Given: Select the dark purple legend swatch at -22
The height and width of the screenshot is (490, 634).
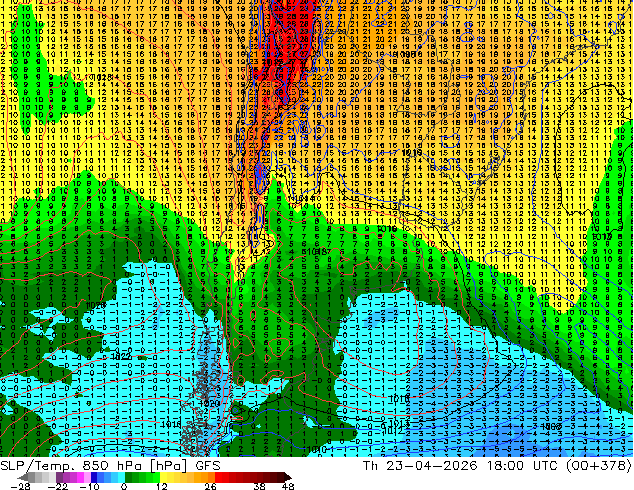Looking at the screenshot, I should click(x=59, y=477).
